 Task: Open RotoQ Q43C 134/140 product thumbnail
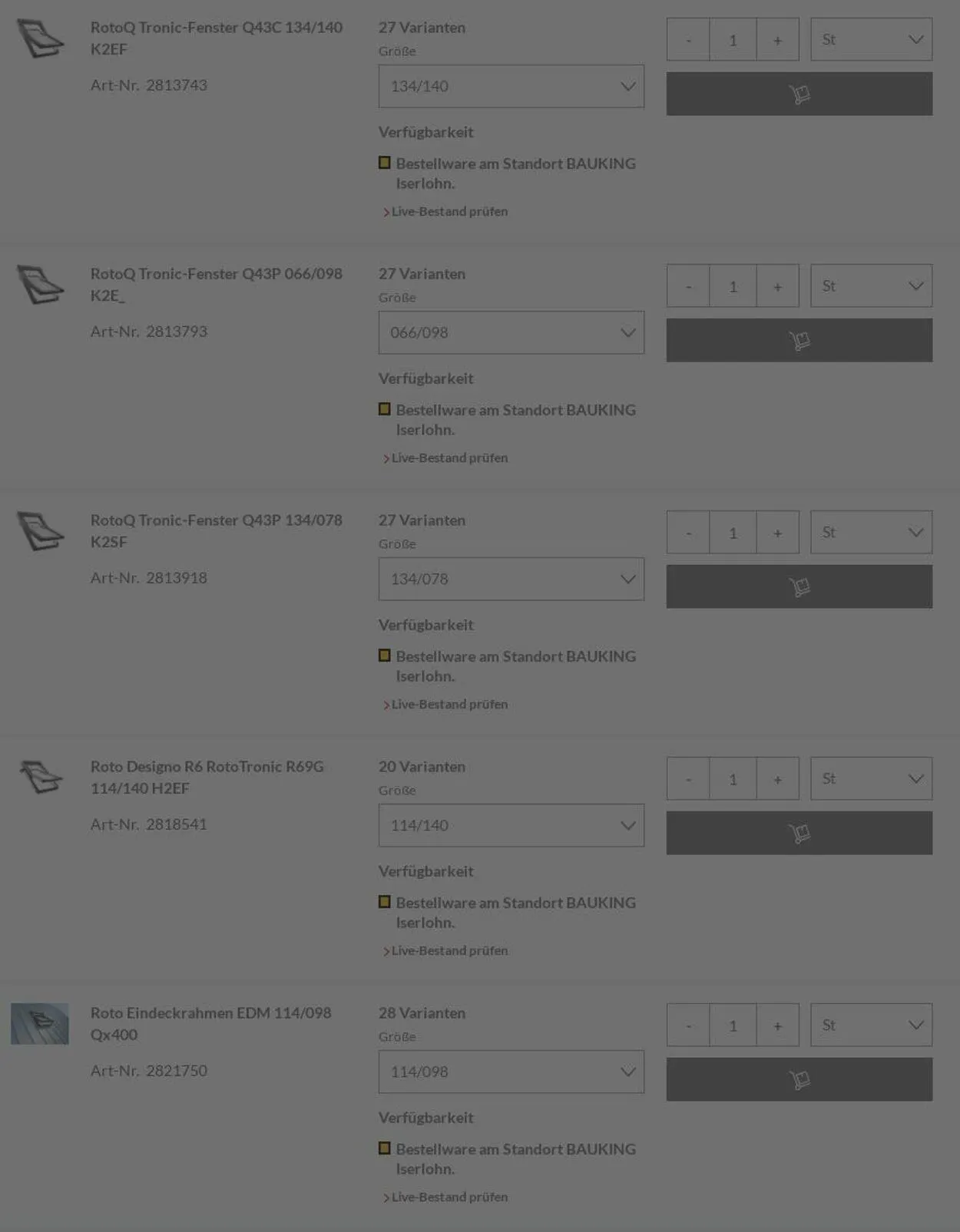41,38
